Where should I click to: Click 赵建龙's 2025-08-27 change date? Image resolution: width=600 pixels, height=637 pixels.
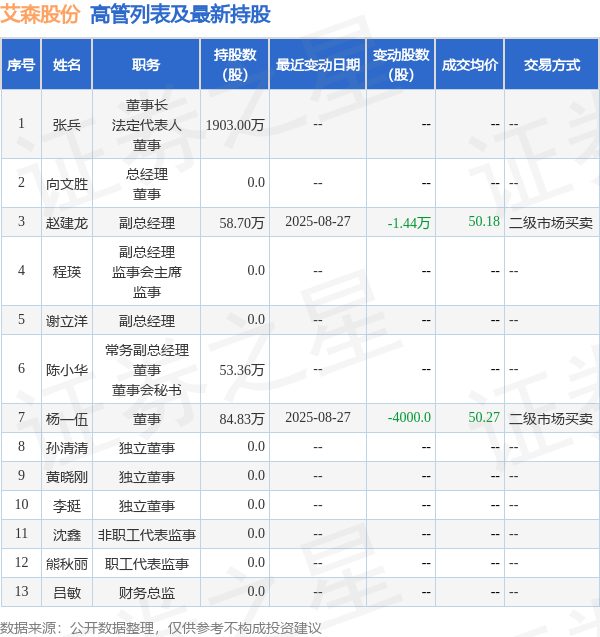coord(318,221)
